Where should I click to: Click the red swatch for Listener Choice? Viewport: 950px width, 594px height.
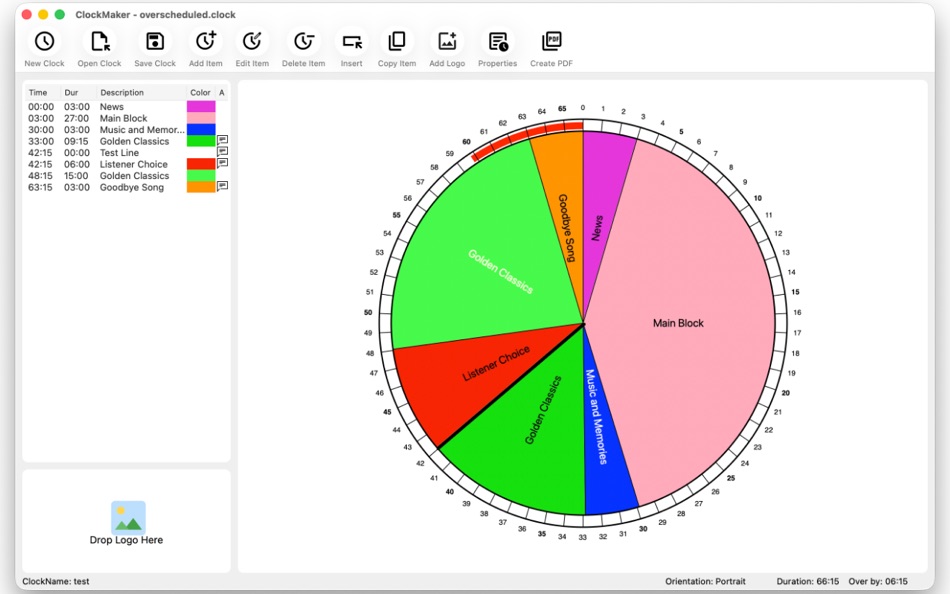coord(201,164)
